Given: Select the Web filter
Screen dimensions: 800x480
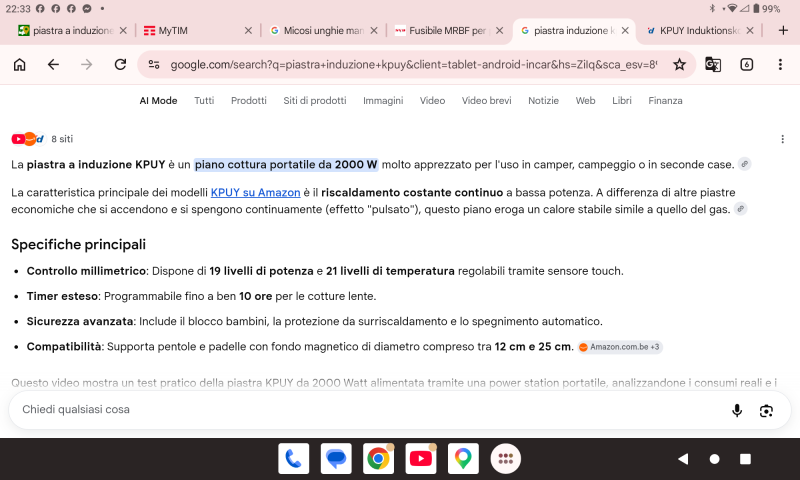Looking at the screenshot, I should (585, 101).
